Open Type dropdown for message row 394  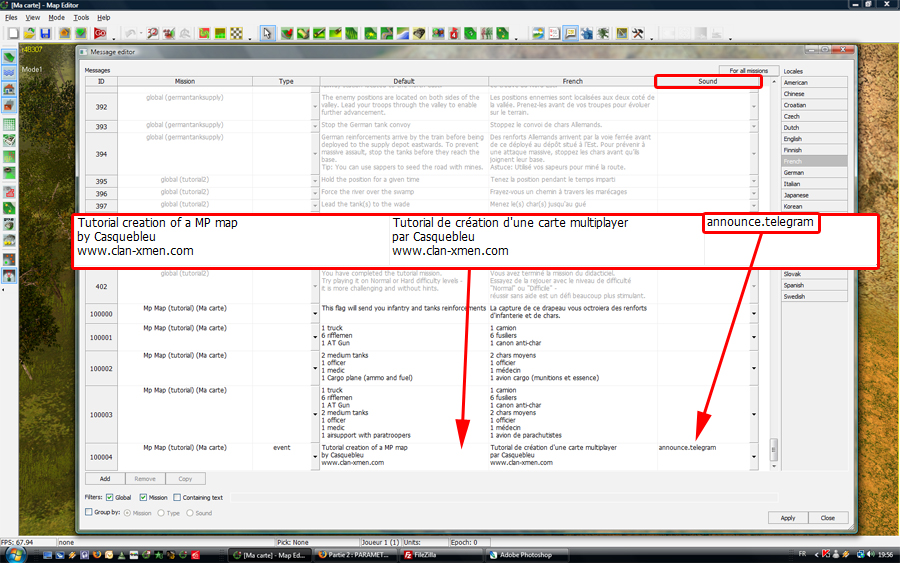tap(315, 153)
